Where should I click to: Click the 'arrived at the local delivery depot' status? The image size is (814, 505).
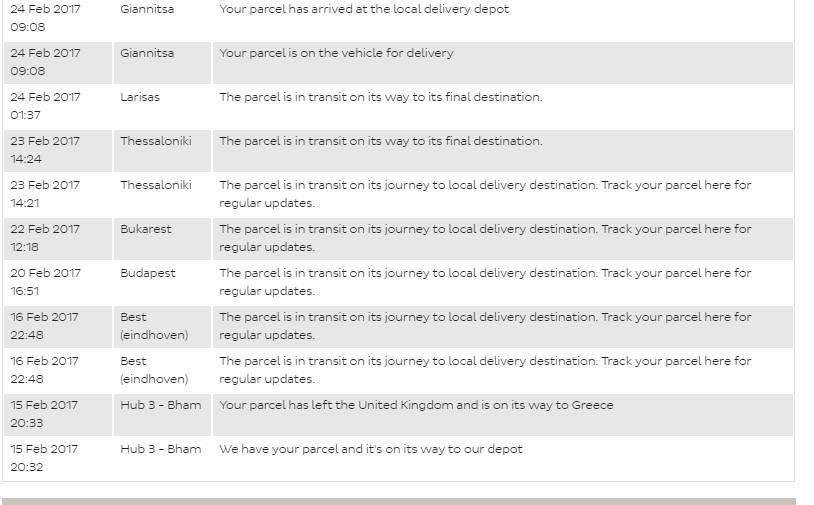point(364,9)
